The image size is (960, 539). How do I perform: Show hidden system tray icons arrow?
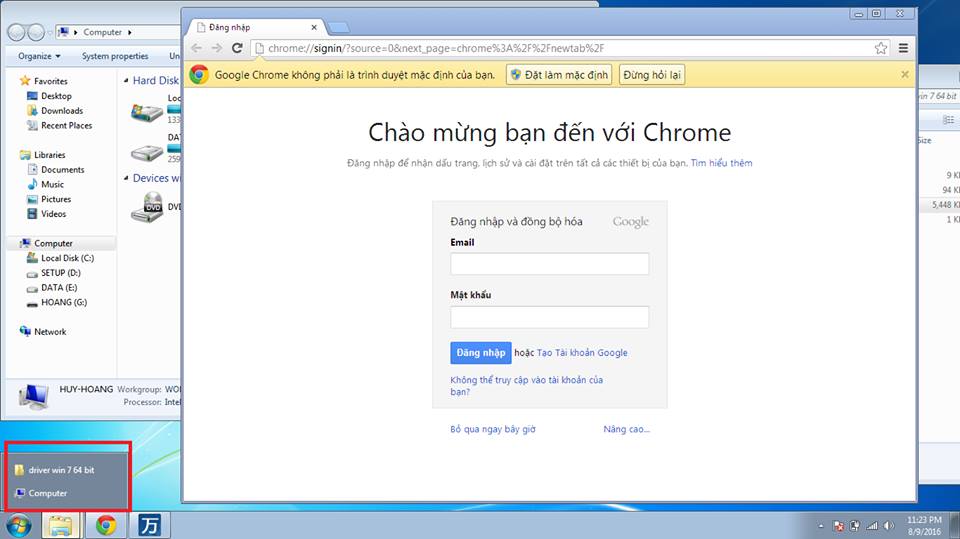[x=821, y=526]
